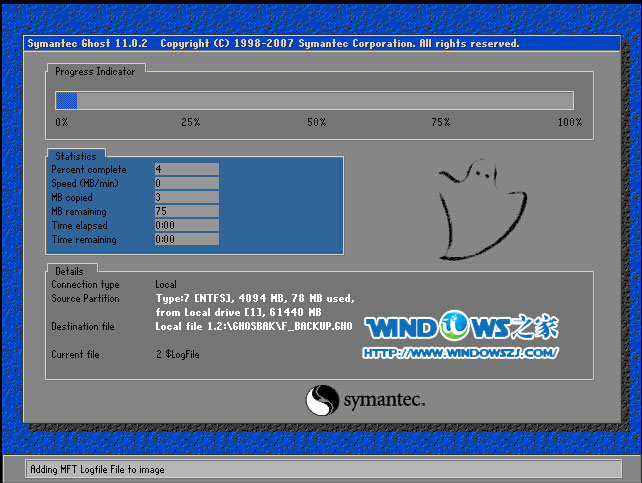Click the 50% mark under progress bar
This screenshot has width=642, height=483.
[316, 122]
